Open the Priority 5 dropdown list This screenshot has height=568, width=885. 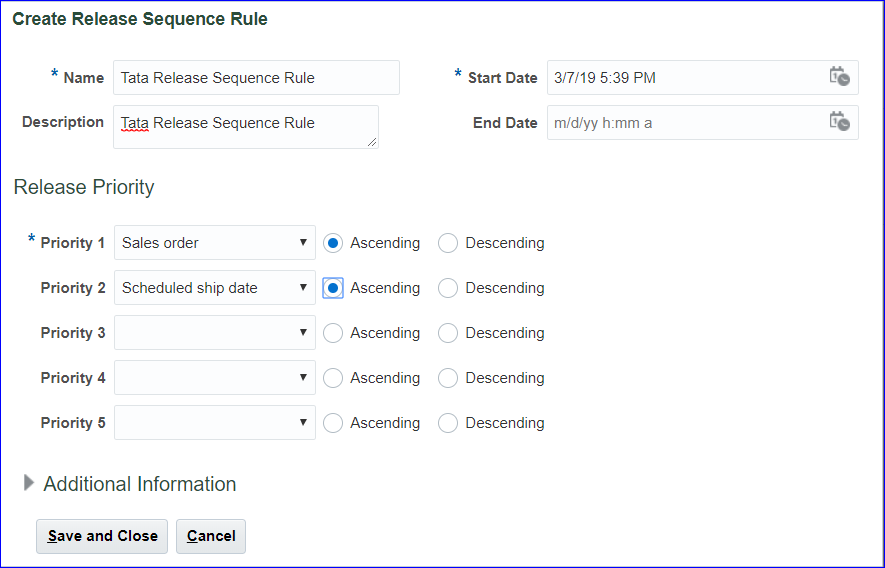click(215, 423)
